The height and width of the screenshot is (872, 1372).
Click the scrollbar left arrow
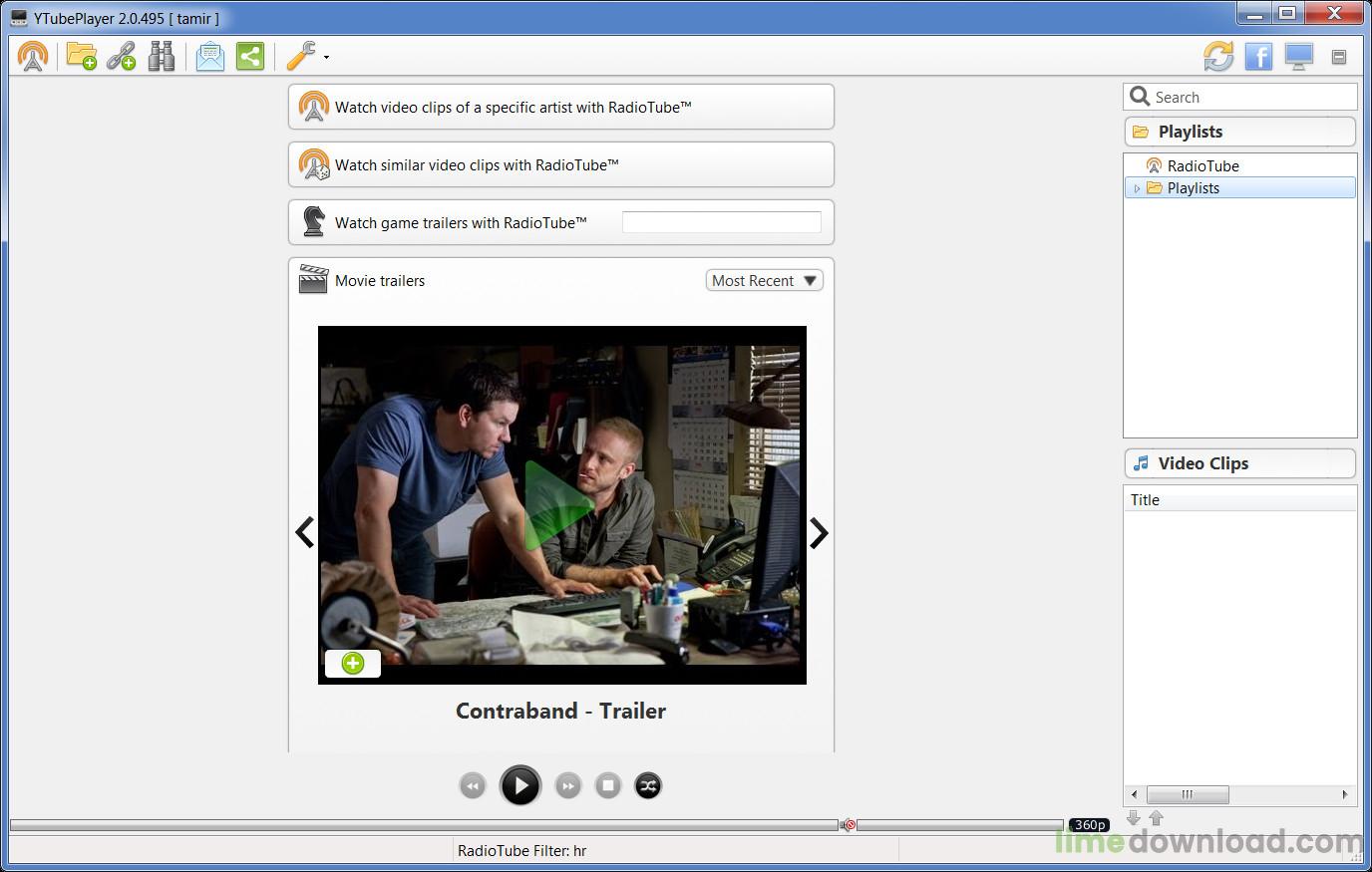click(x=1134, y=794)
